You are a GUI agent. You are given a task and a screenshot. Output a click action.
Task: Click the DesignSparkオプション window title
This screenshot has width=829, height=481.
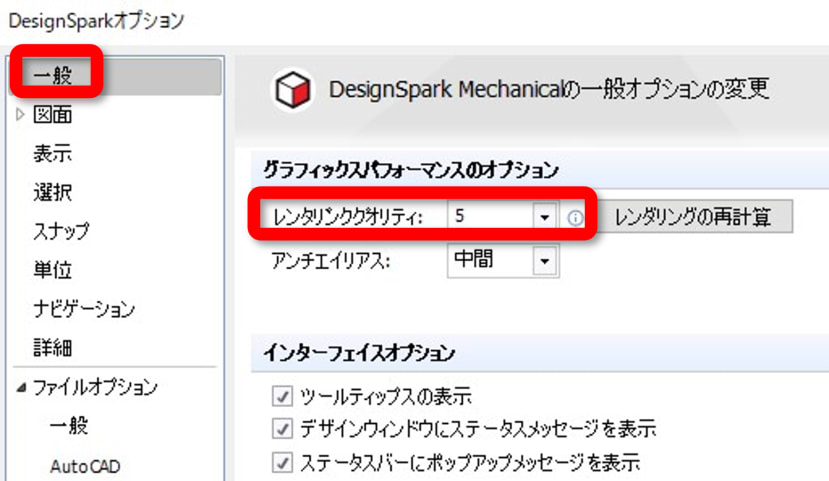(96, 21)
